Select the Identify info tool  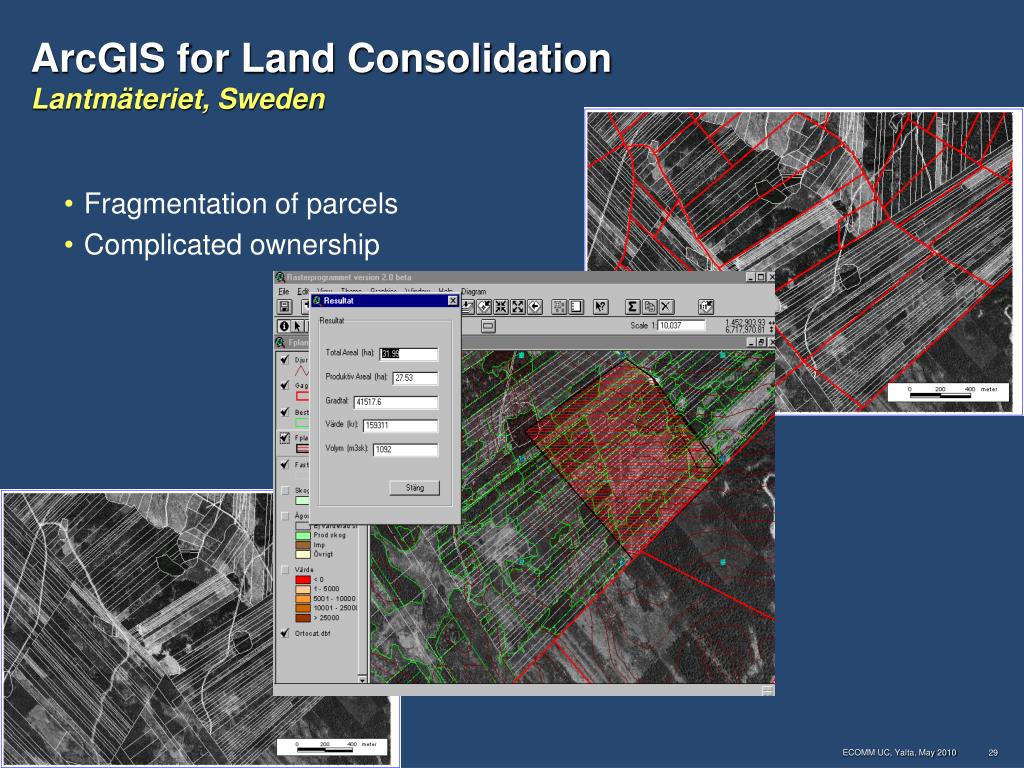point(284,326)
